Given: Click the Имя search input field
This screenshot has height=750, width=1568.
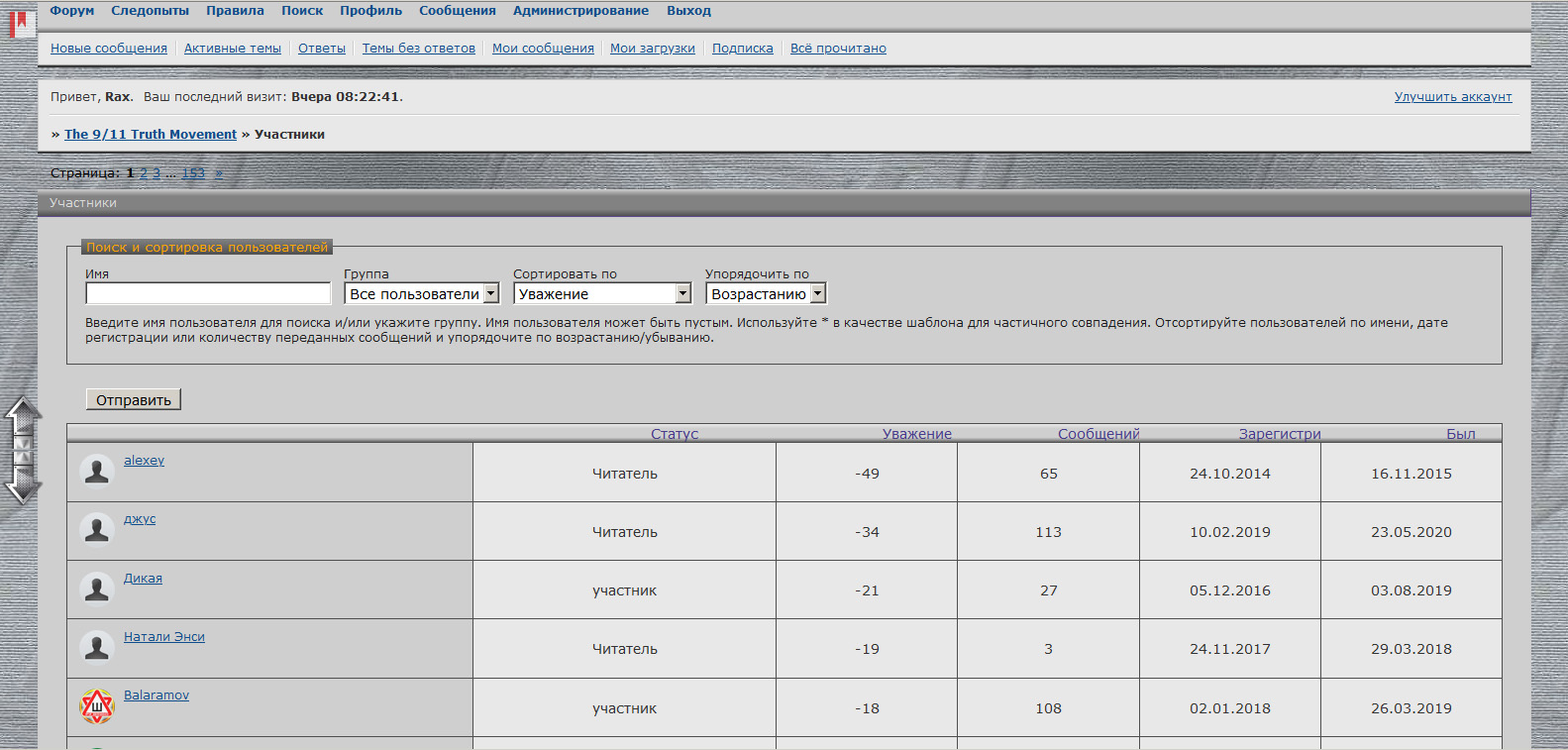Looking at the screenshot, I should click(x=208, y=293).
